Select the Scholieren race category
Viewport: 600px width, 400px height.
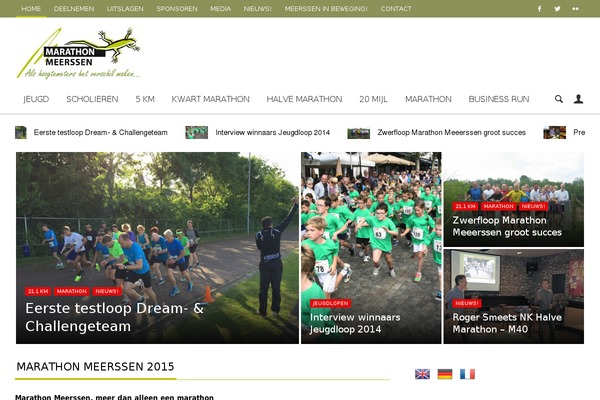click(x=92, y=99)
